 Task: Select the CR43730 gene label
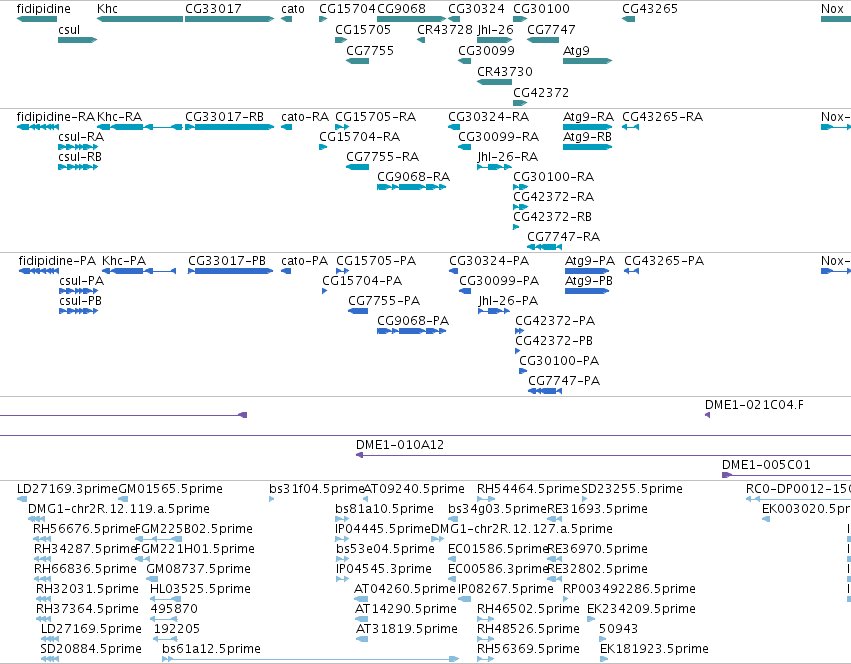click(x=505, y=72)
